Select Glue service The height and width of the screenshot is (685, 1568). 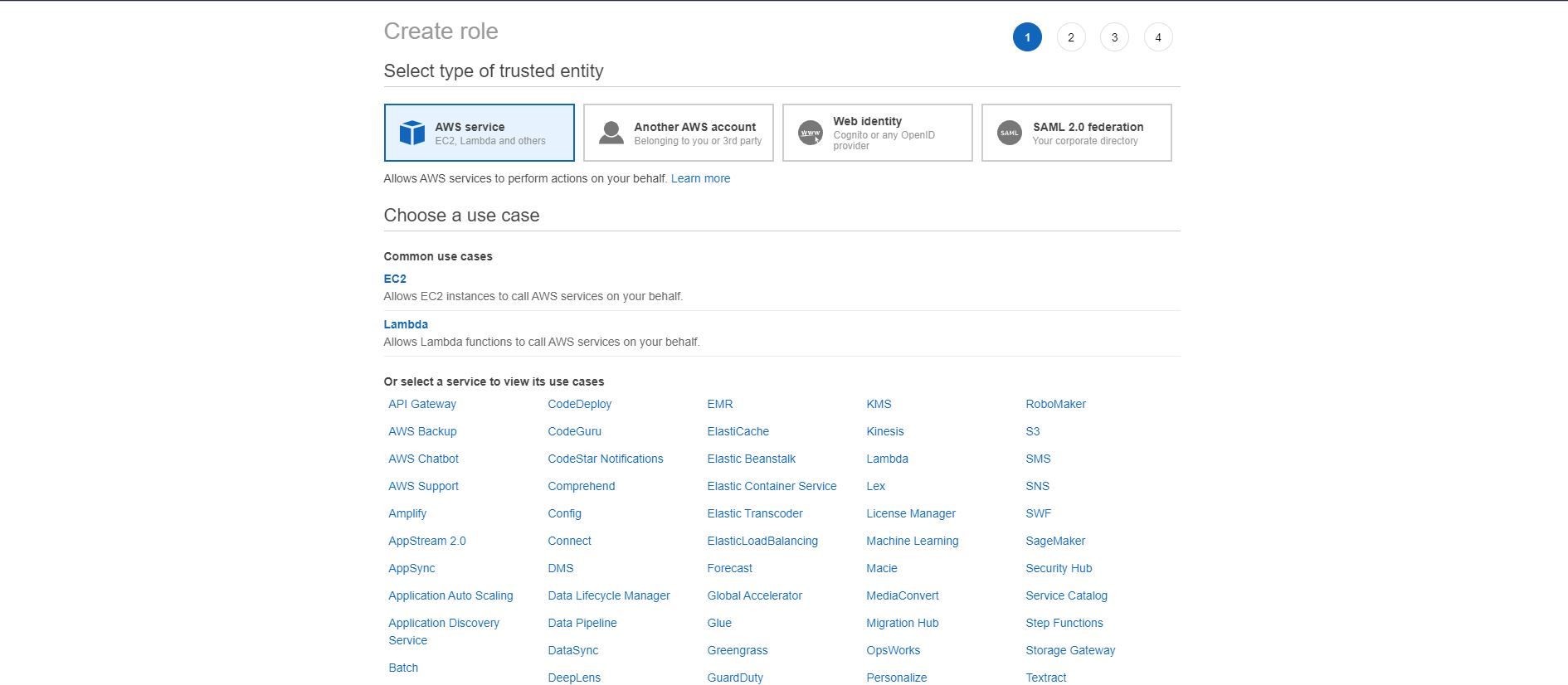pos(719,623)
